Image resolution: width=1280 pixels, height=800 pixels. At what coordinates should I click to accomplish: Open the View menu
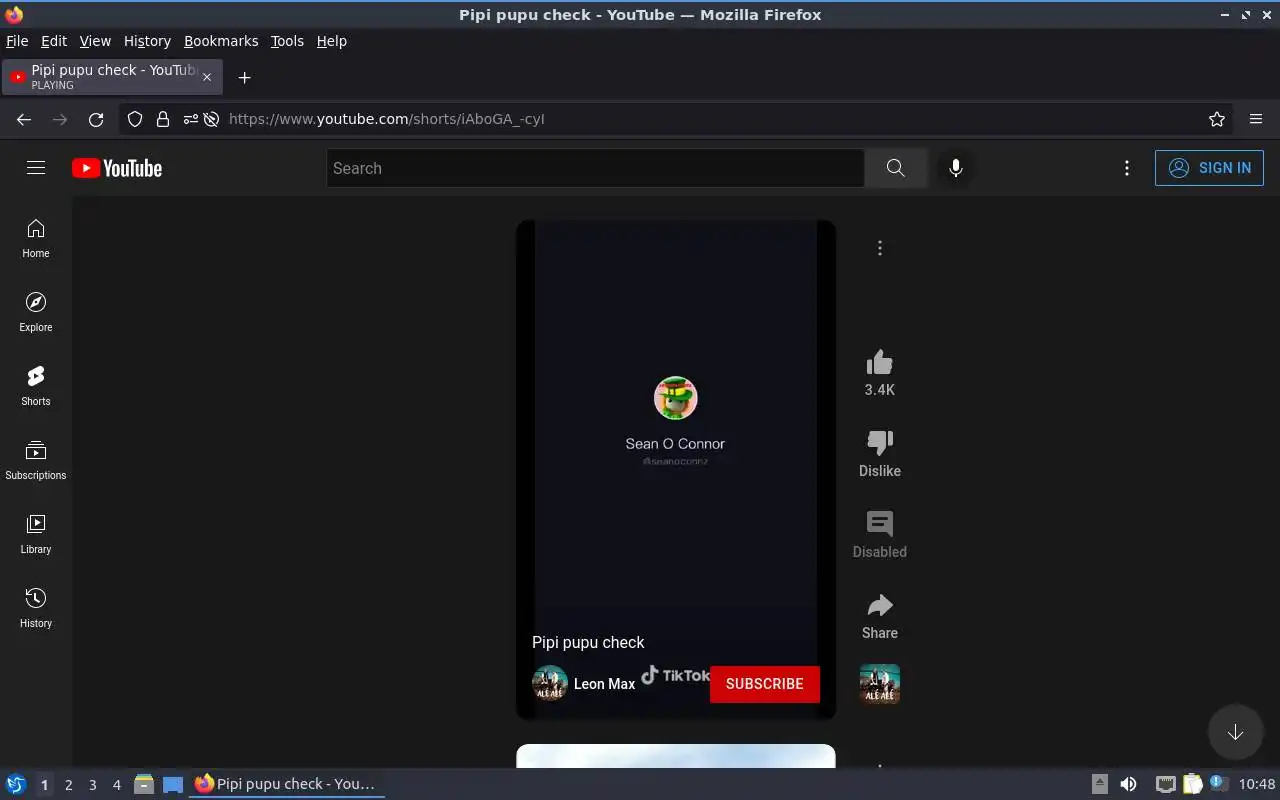tap(95, 41)
